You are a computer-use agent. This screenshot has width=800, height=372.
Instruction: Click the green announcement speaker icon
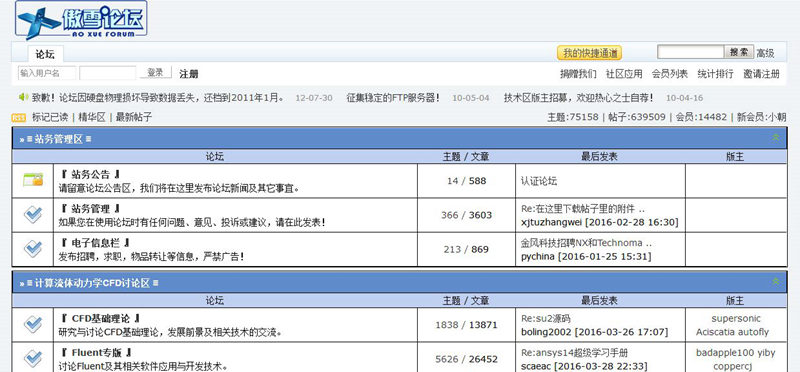point(23,97)
